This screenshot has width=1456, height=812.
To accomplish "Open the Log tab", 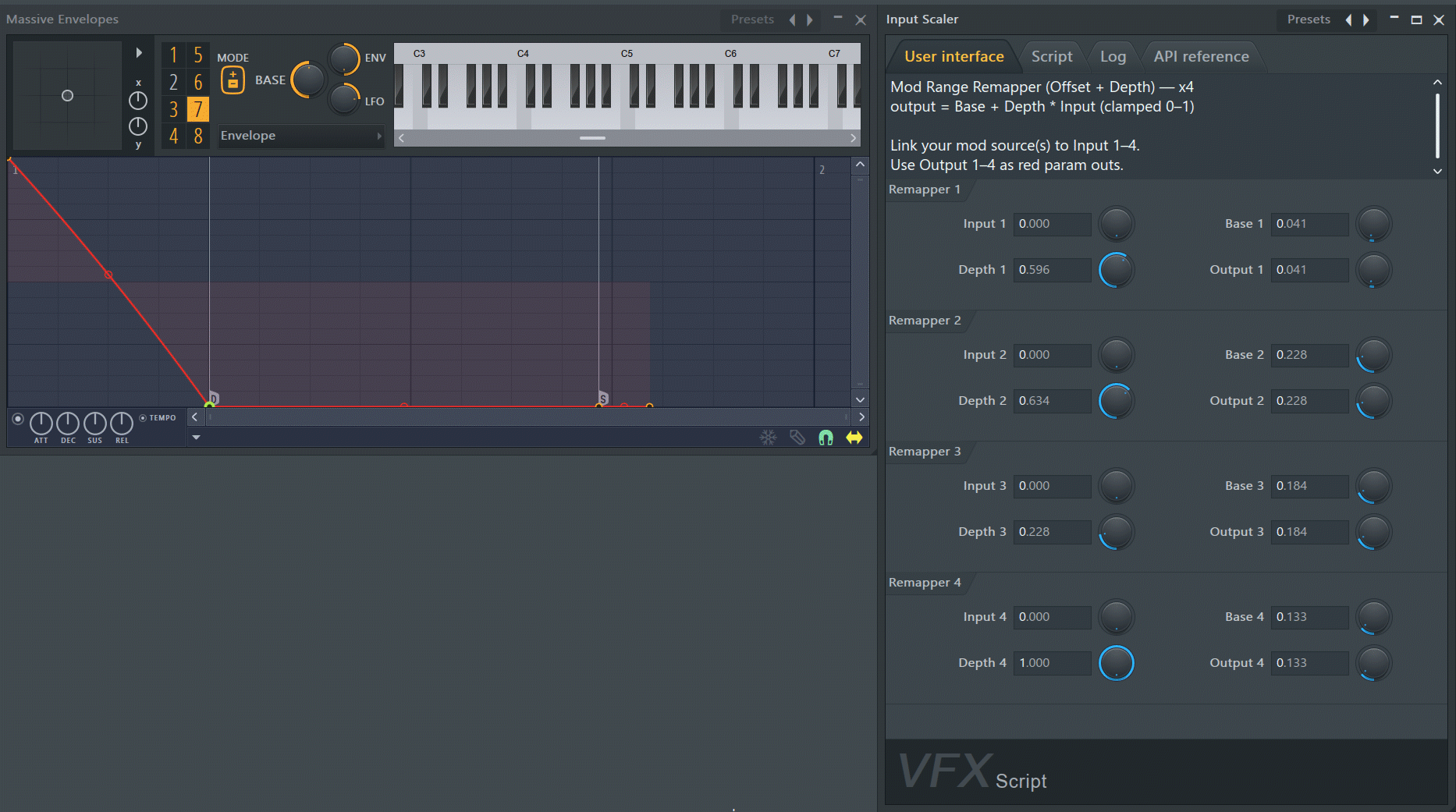I will 1113,56.
